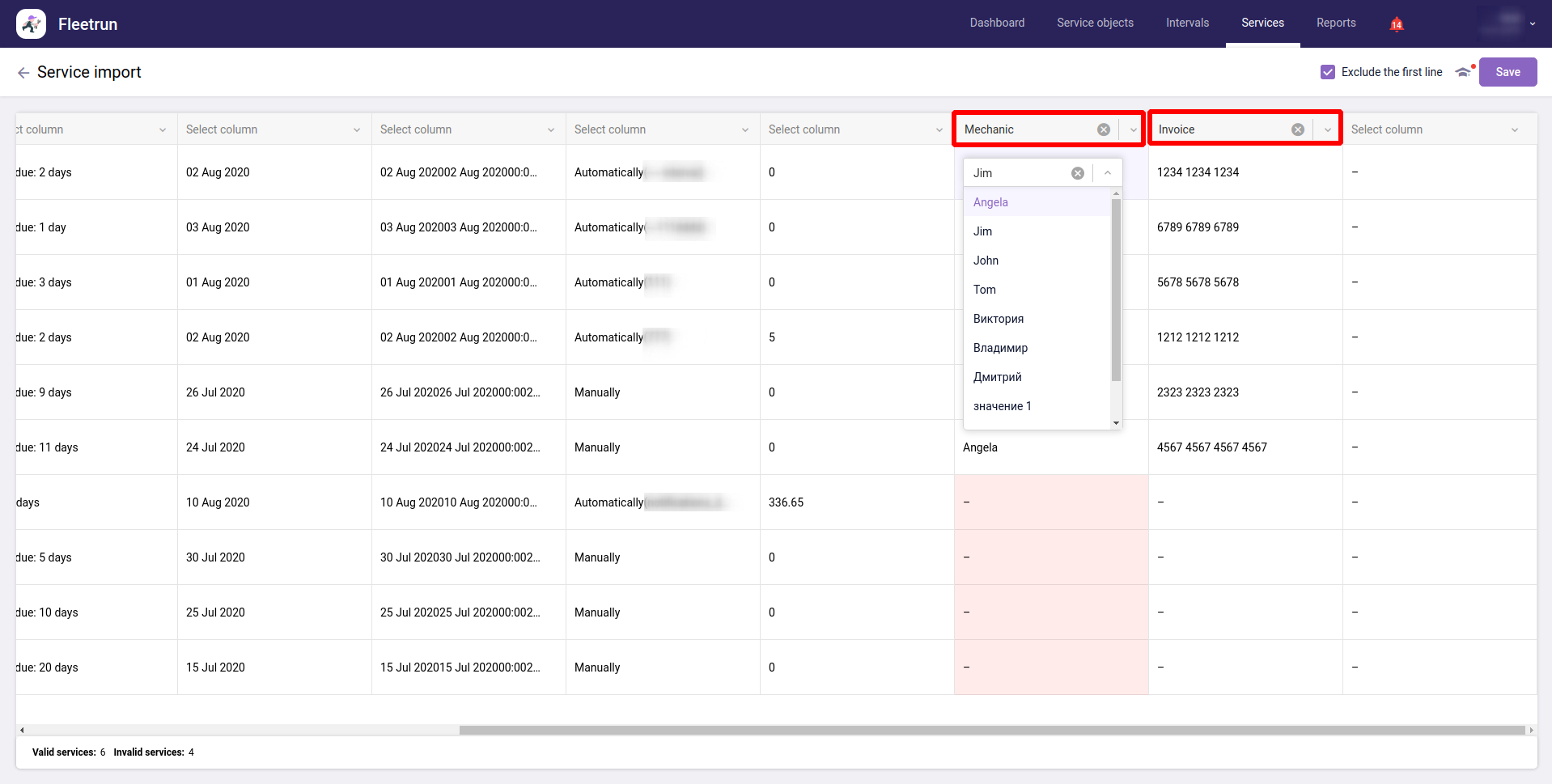
Task: Go to the Service objects tab
Action: point(1095,23)
